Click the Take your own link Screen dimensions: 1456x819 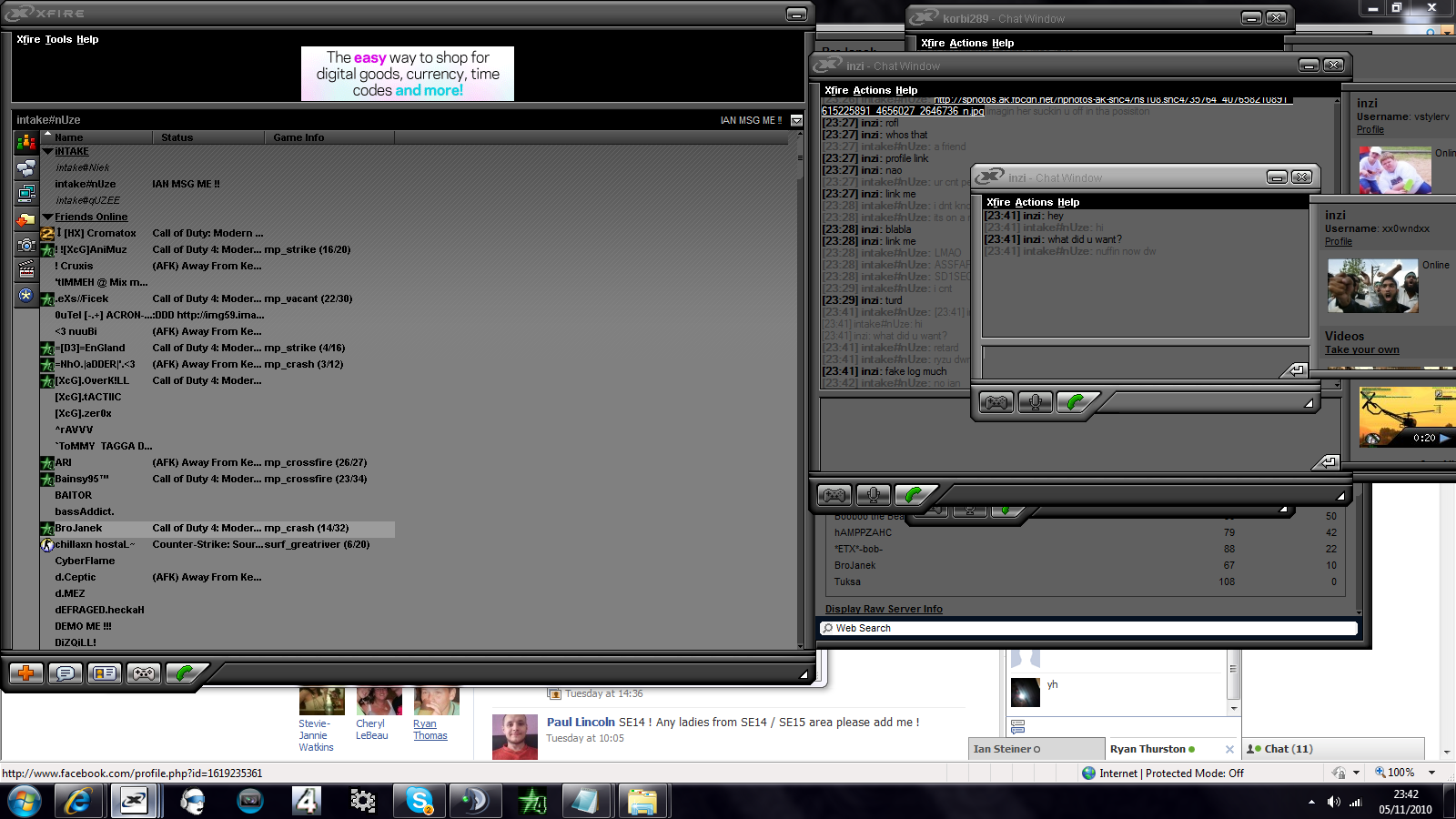(1361, 349)
